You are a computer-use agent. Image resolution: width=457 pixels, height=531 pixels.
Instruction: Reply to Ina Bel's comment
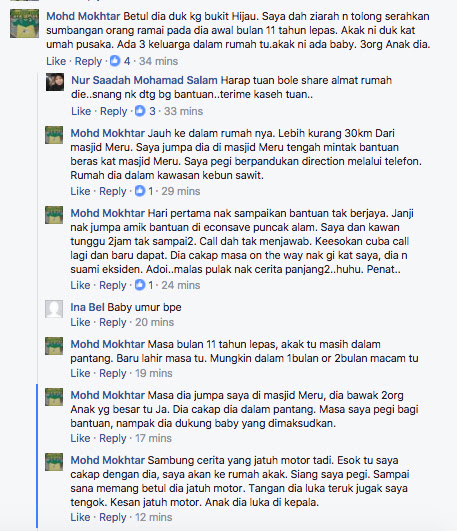click(112, 322)
